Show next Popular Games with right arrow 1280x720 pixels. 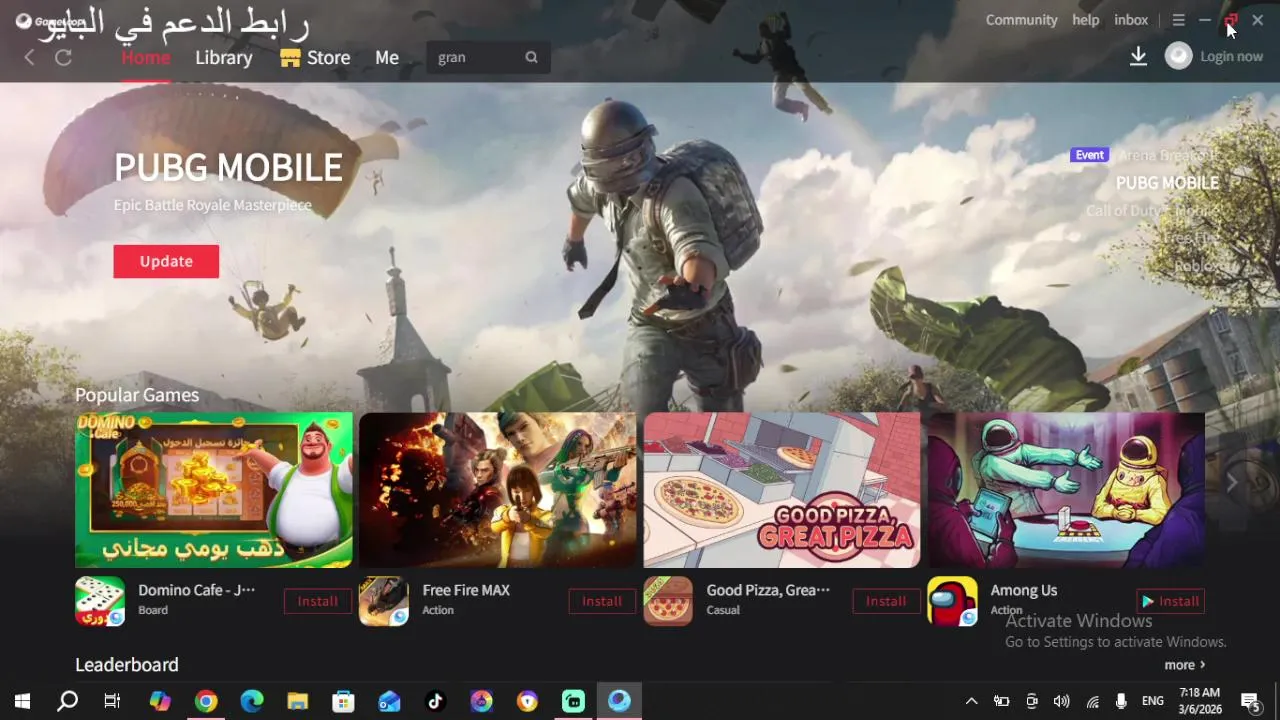tap(1232, 483)
